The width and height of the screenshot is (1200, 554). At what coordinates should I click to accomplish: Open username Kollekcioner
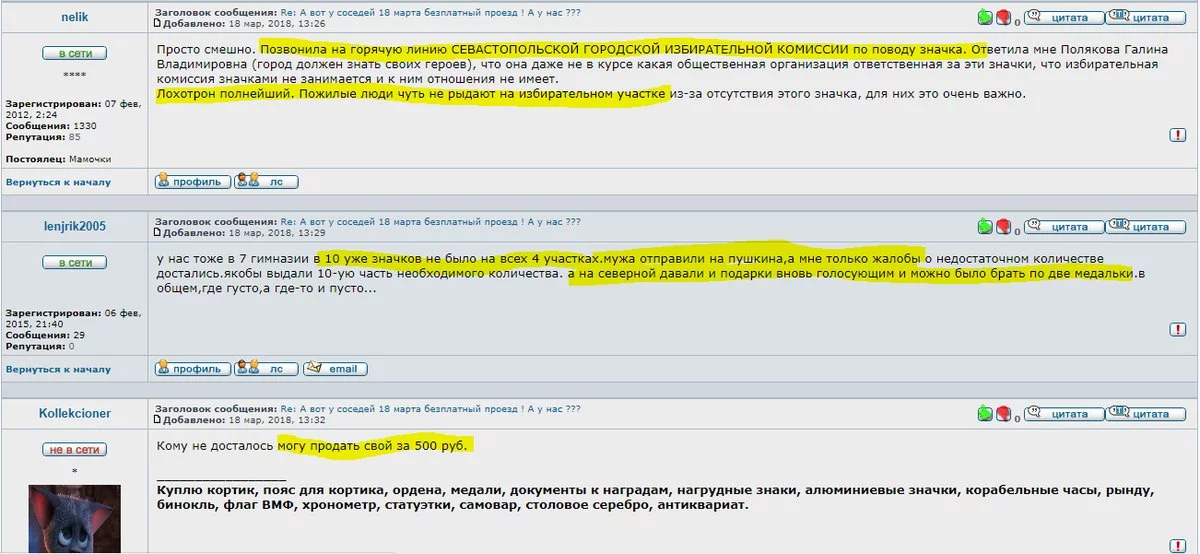coord(75,413)
